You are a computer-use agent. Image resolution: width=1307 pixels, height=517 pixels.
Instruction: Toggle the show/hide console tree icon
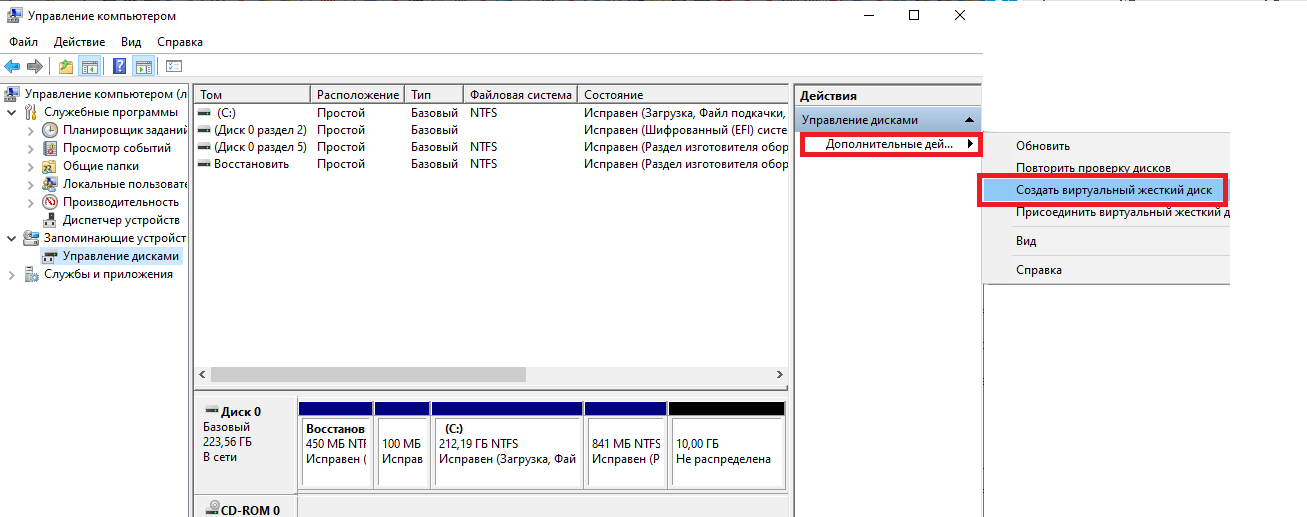(90, 66)
